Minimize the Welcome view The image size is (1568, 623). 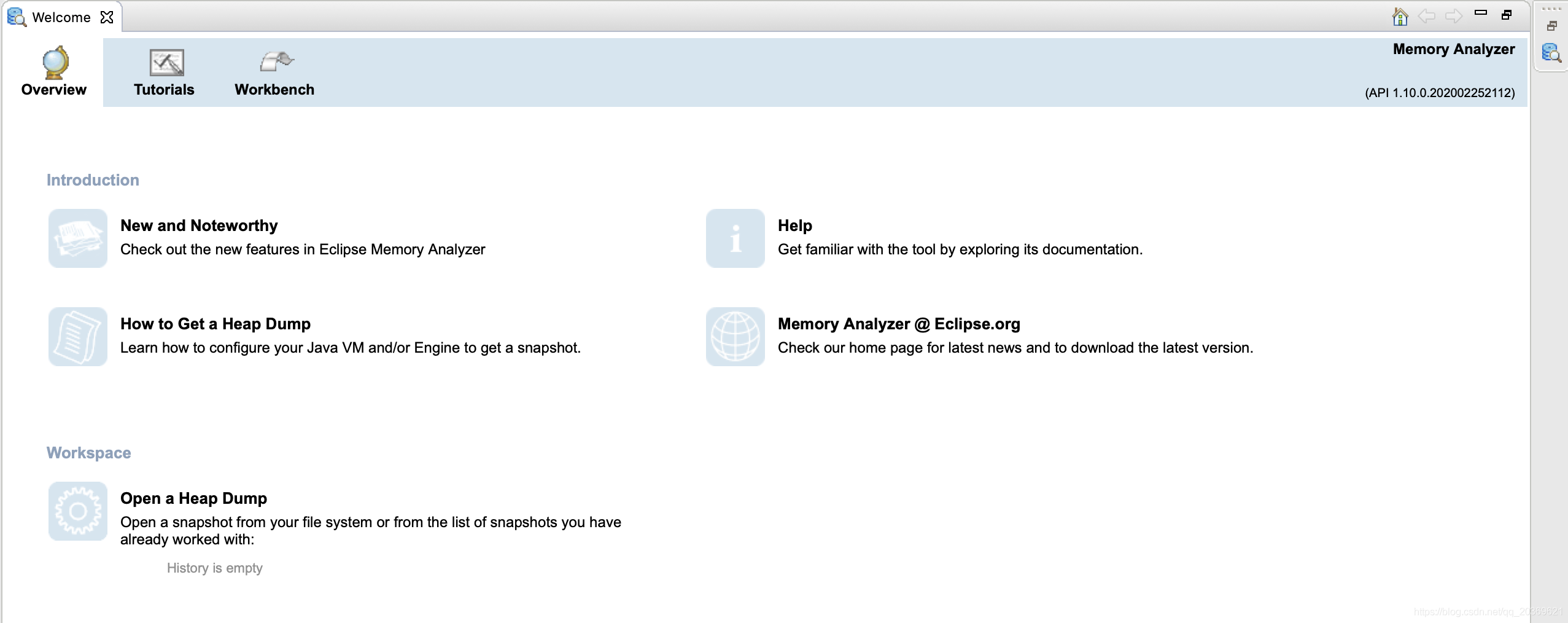tap(1481, 12)
